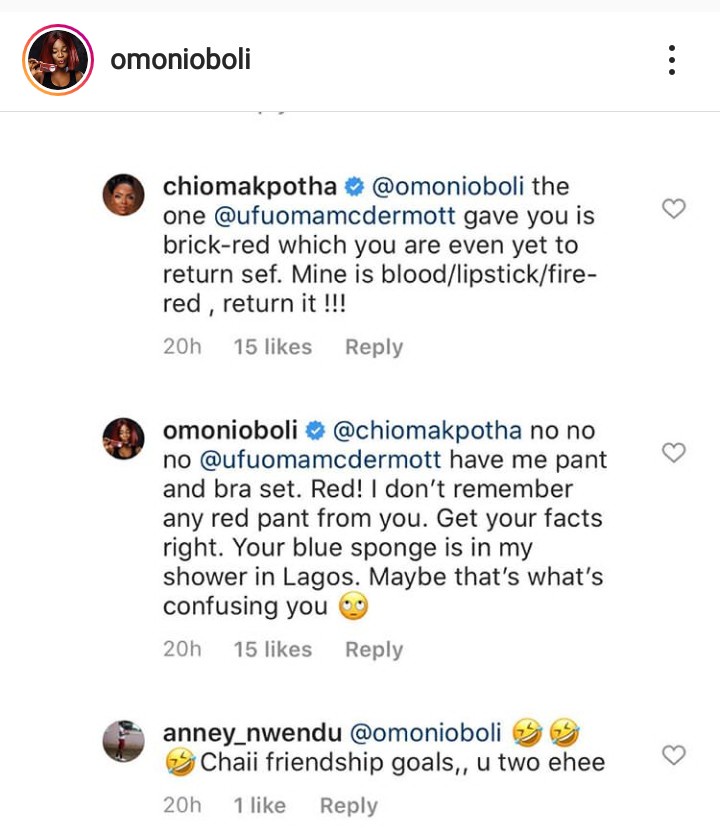Open anney_nwendu's profile avatar
Image resolution: width=720 pixels, height=836 pixels.
tap(125, 742)
